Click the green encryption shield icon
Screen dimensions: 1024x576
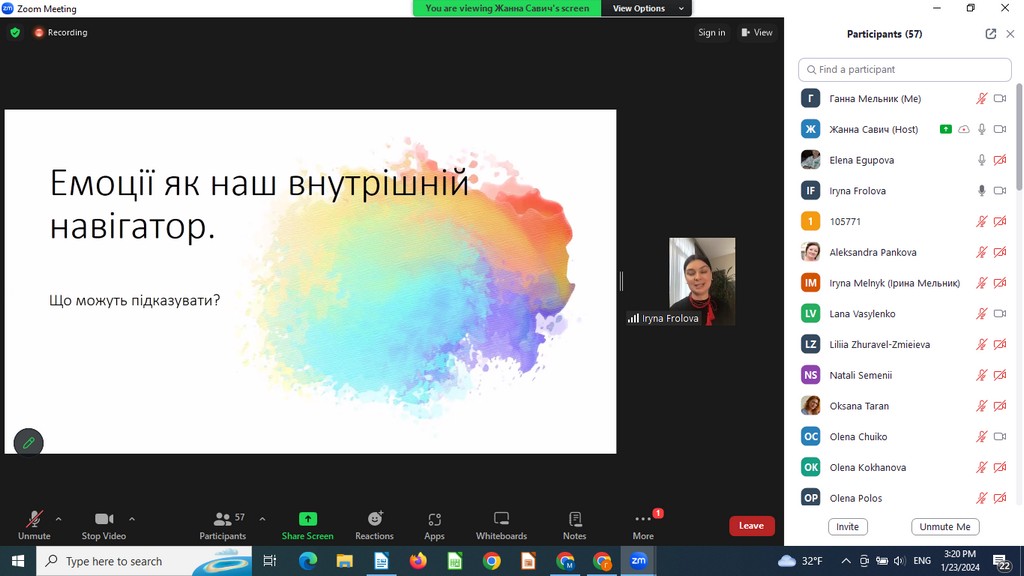point(15,32)
